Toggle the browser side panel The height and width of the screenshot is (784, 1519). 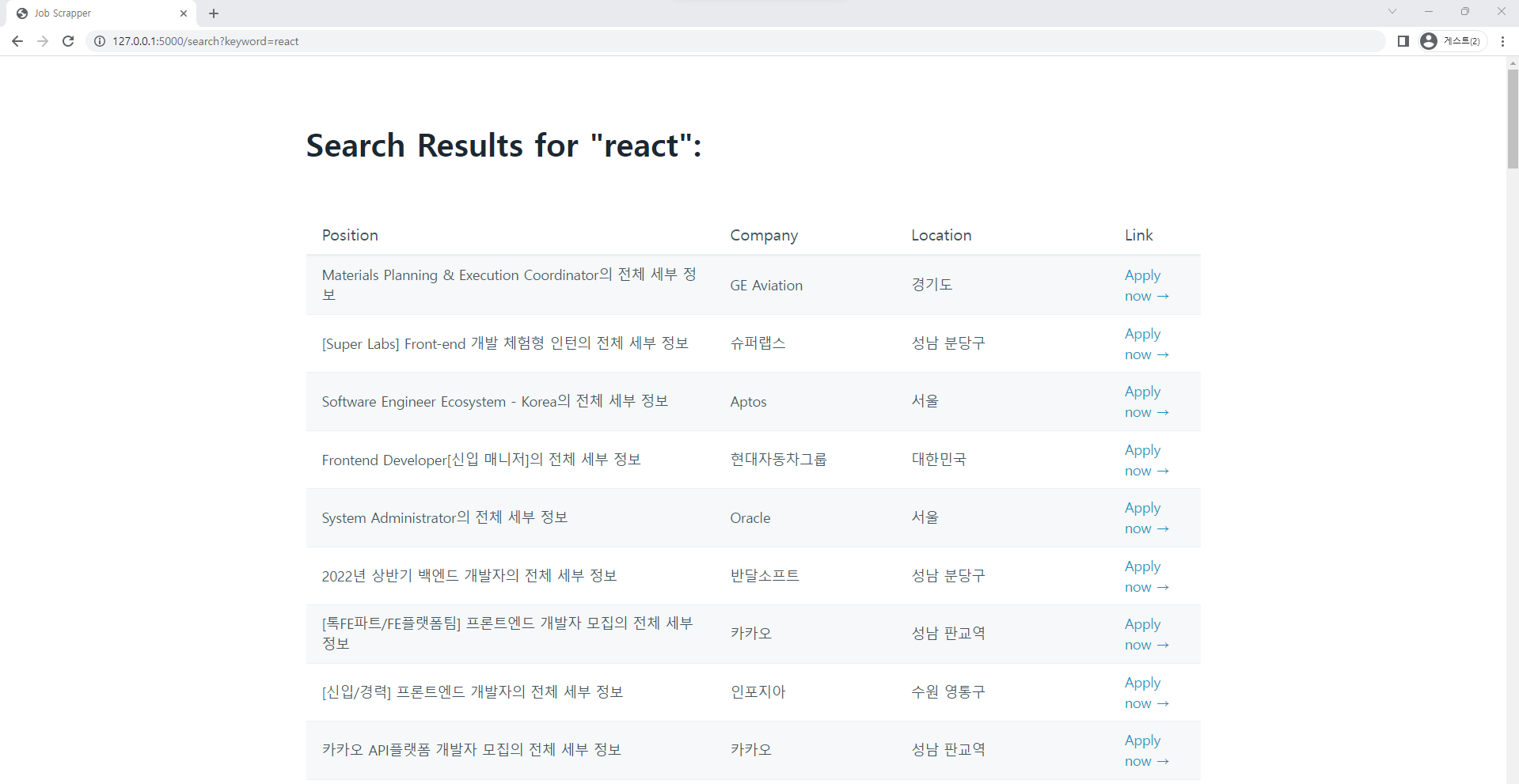1403,41
